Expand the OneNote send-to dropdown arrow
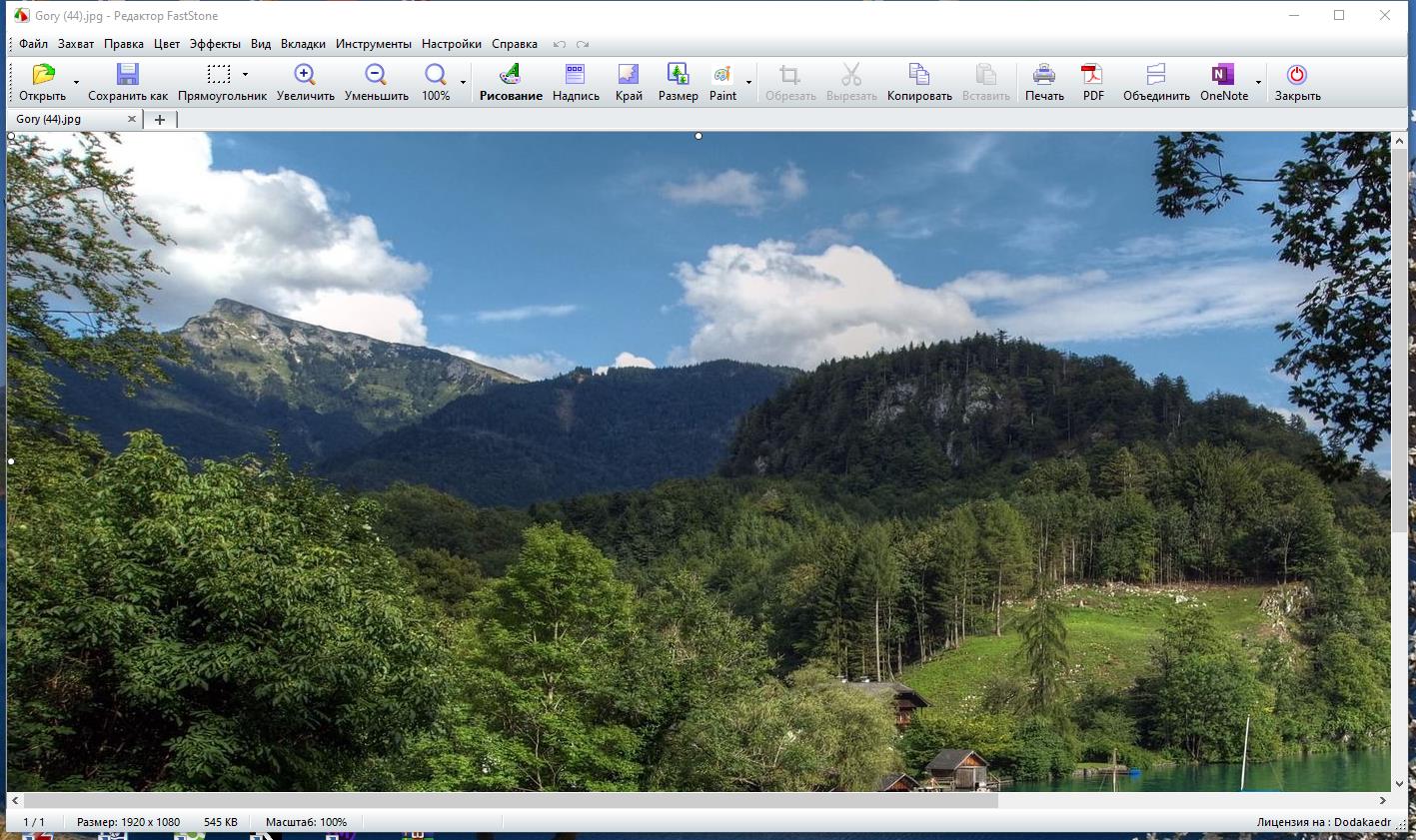The width and height of the screenshot is (1416, 840). coord(1258,82)
